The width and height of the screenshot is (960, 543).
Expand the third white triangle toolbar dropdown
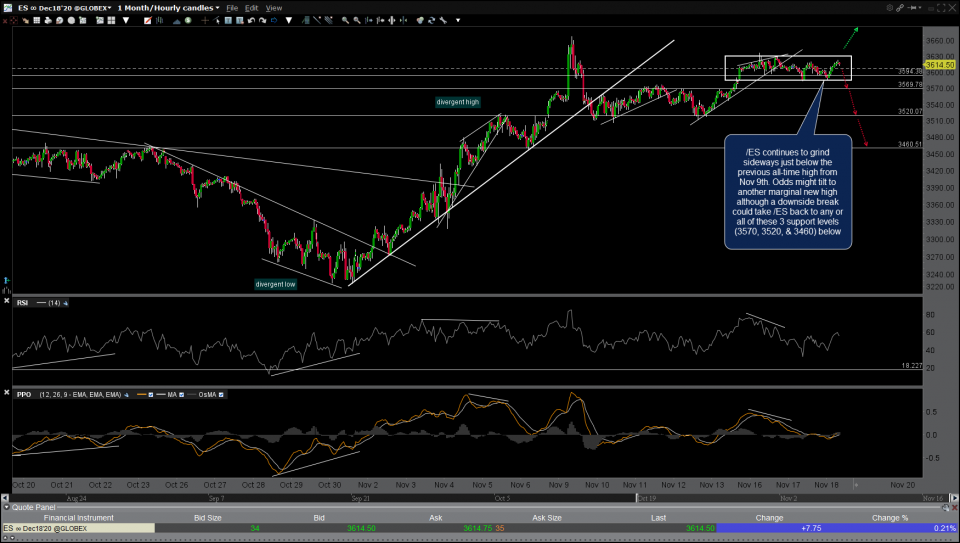(x=458, y=20)
